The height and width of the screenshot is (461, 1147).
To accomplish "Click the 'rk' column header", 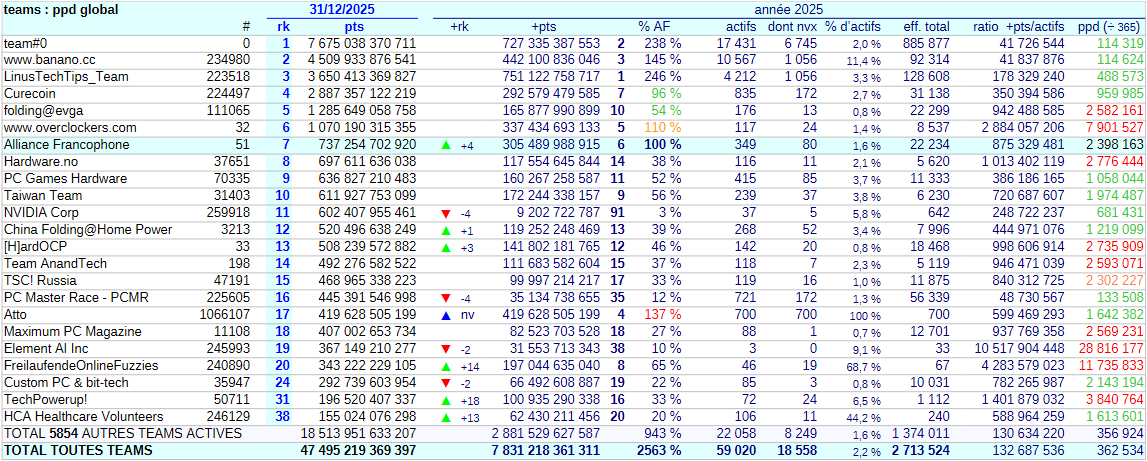I will click(284, 26).
